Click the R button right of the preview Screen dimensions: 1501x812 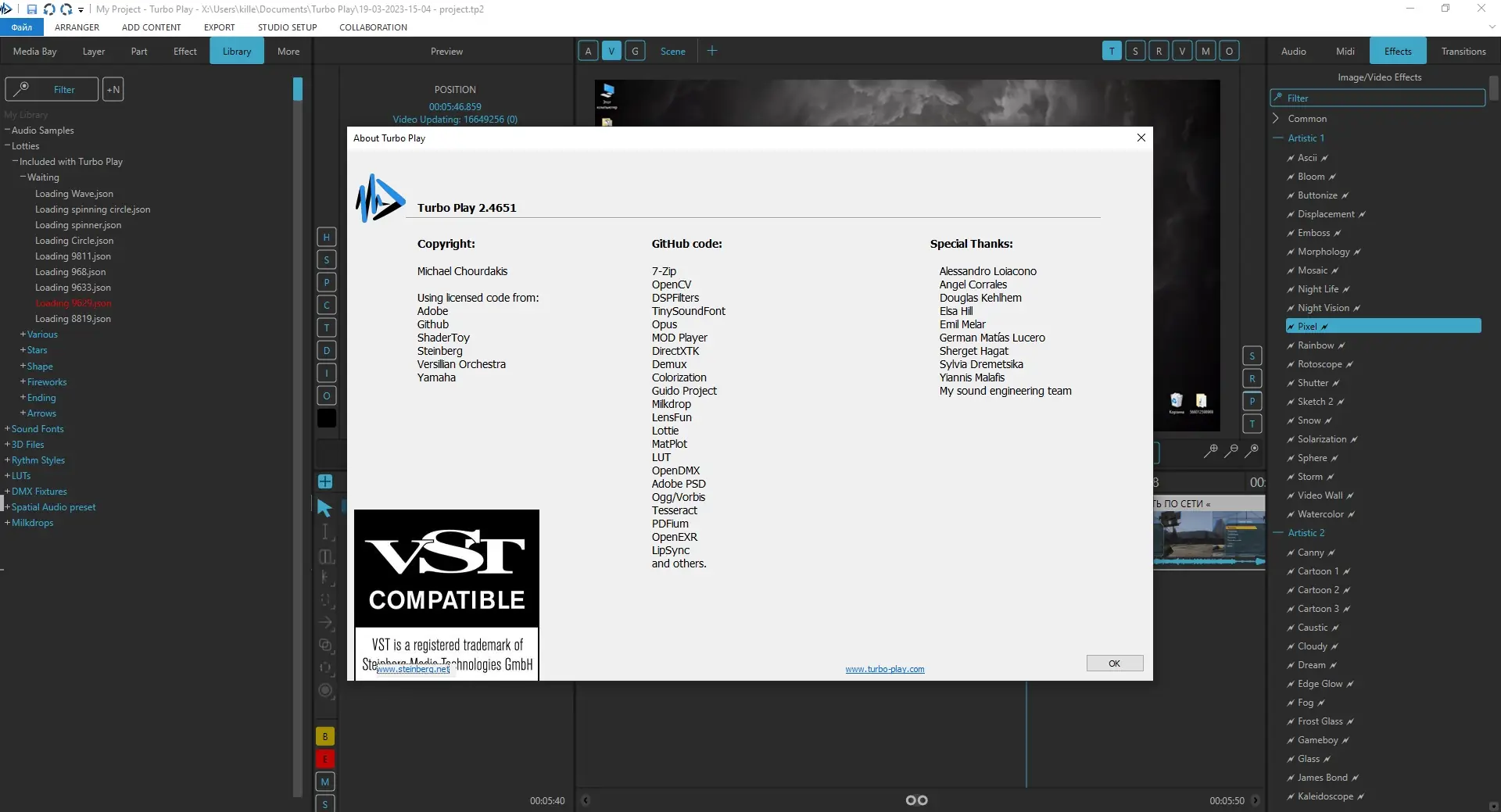point(1252,379)
